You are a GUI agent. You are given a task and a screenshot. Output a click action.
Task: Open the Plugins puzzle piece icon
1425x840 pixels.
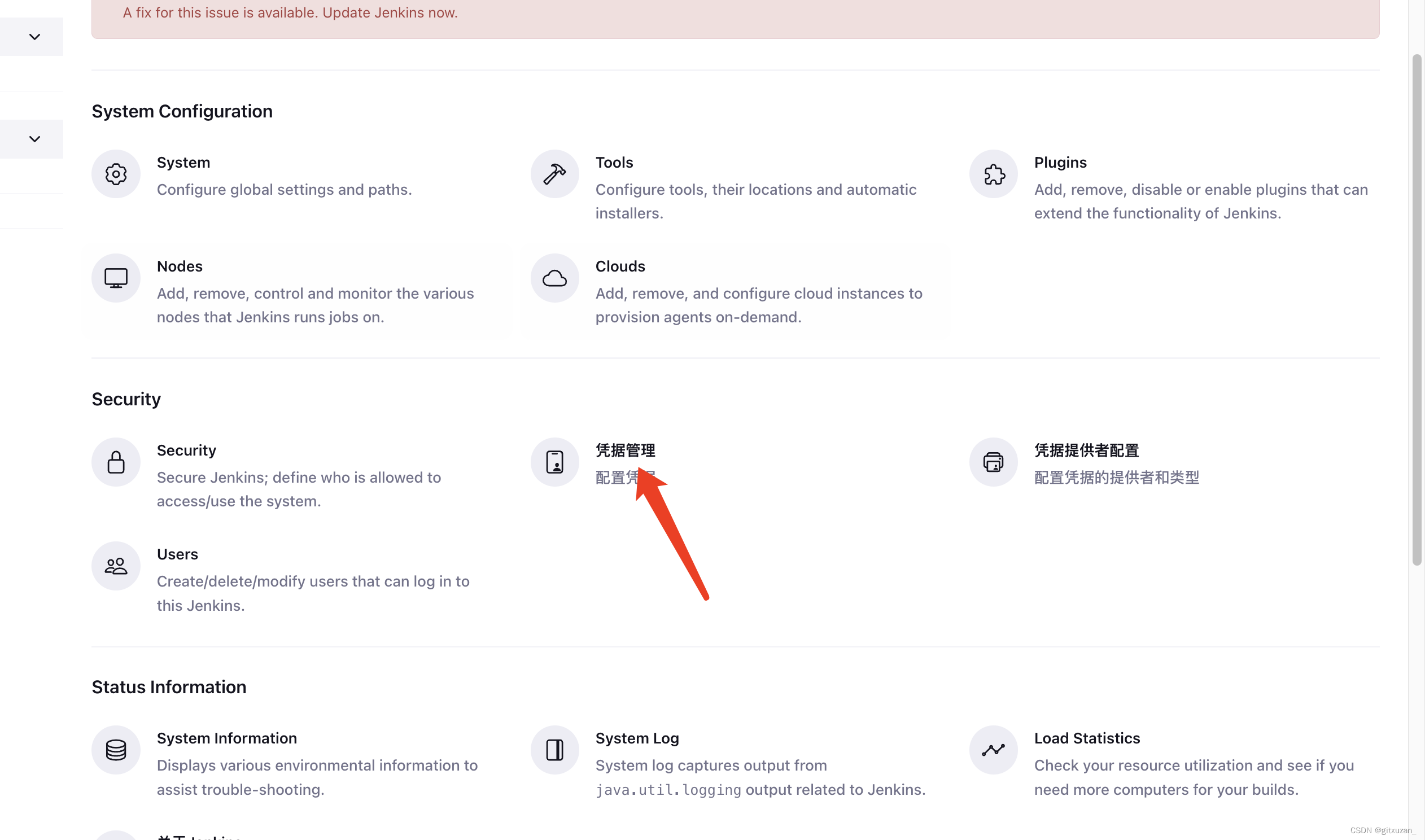coord(993,173)
